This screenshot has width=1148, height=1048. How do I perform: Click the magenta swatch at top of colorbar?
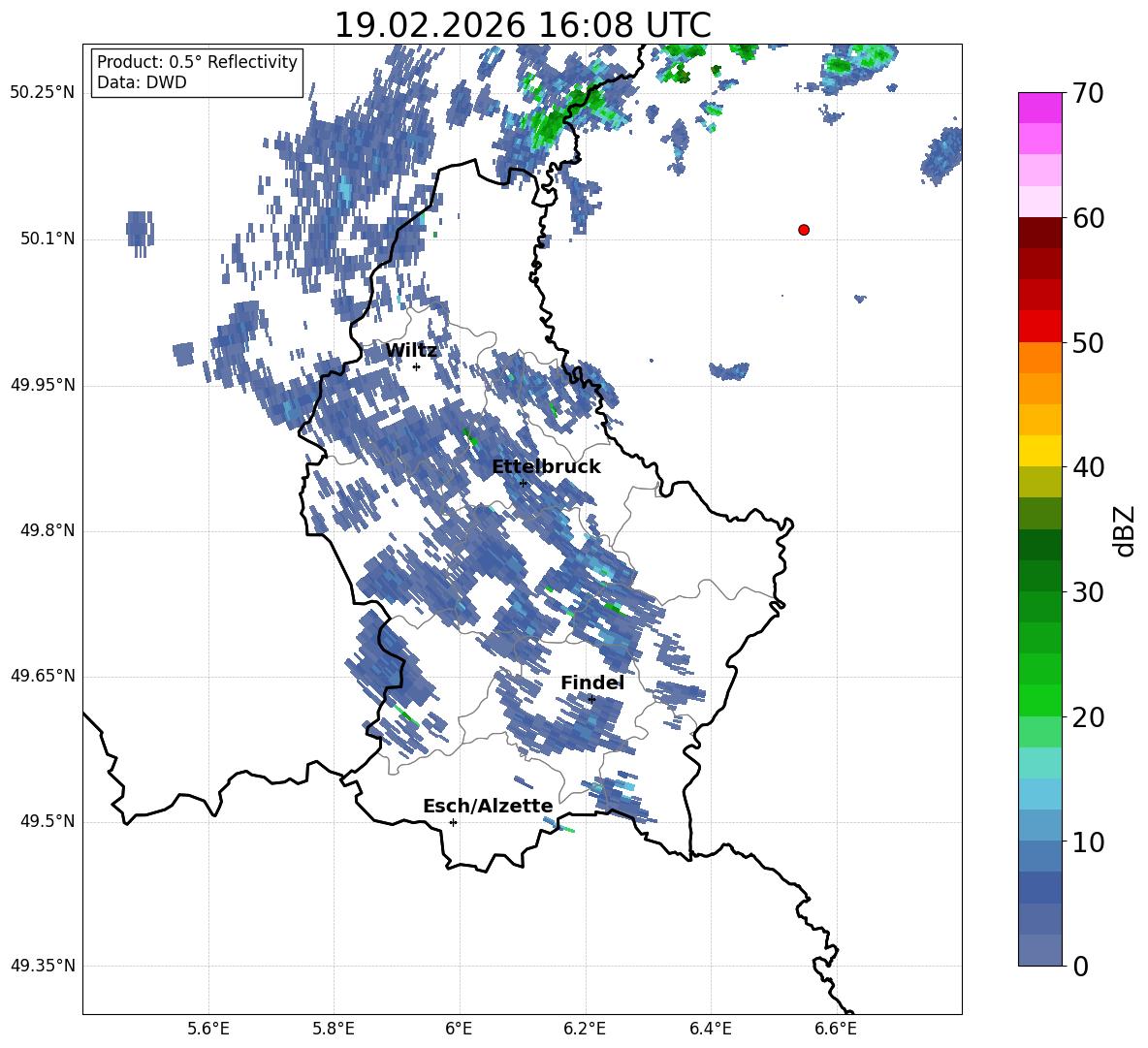point(1039,108)
